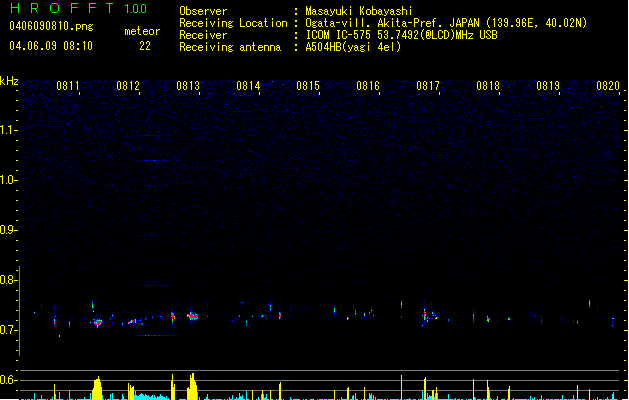This screenshot has width=629, height=400.
Task: Click the 0819 time marker
Action: point(548,86)
